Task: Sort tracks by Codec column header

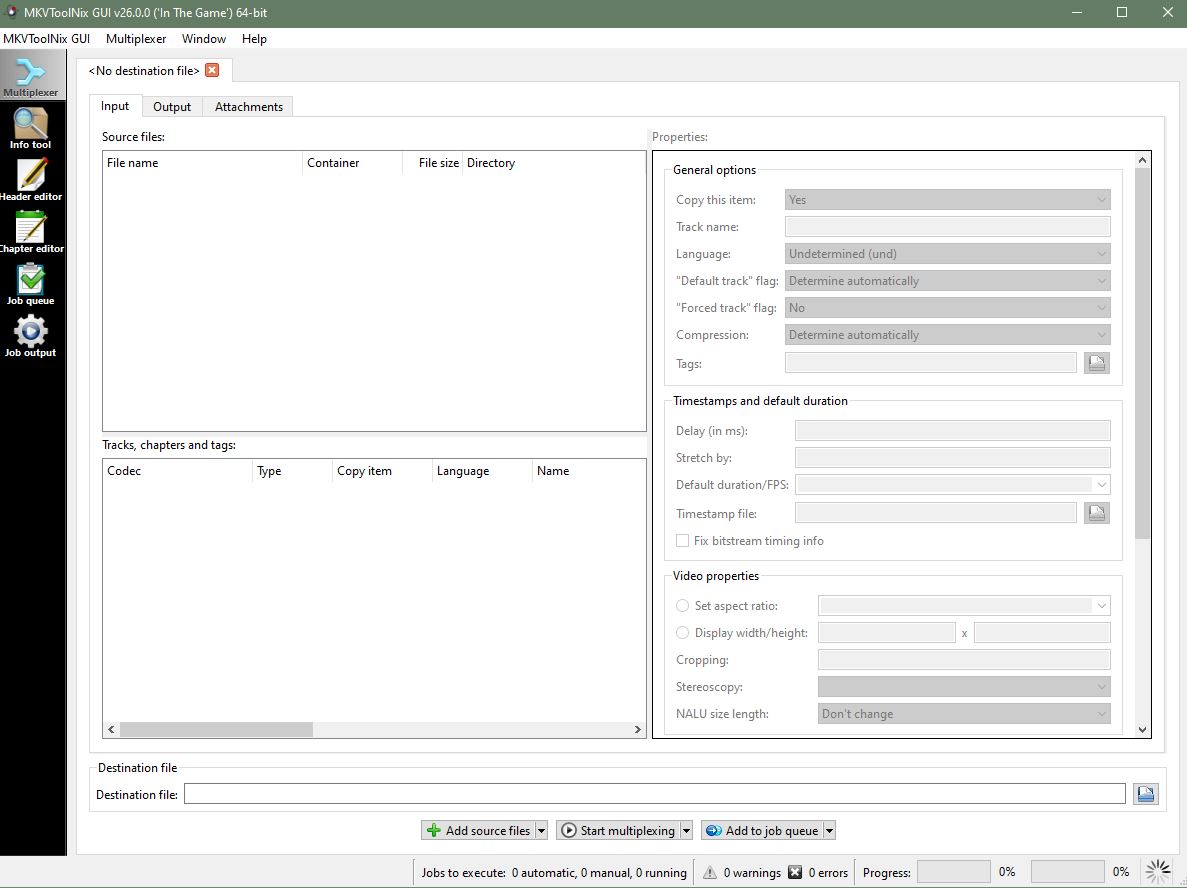Action: pyautogui.click(x=177, y=471)
